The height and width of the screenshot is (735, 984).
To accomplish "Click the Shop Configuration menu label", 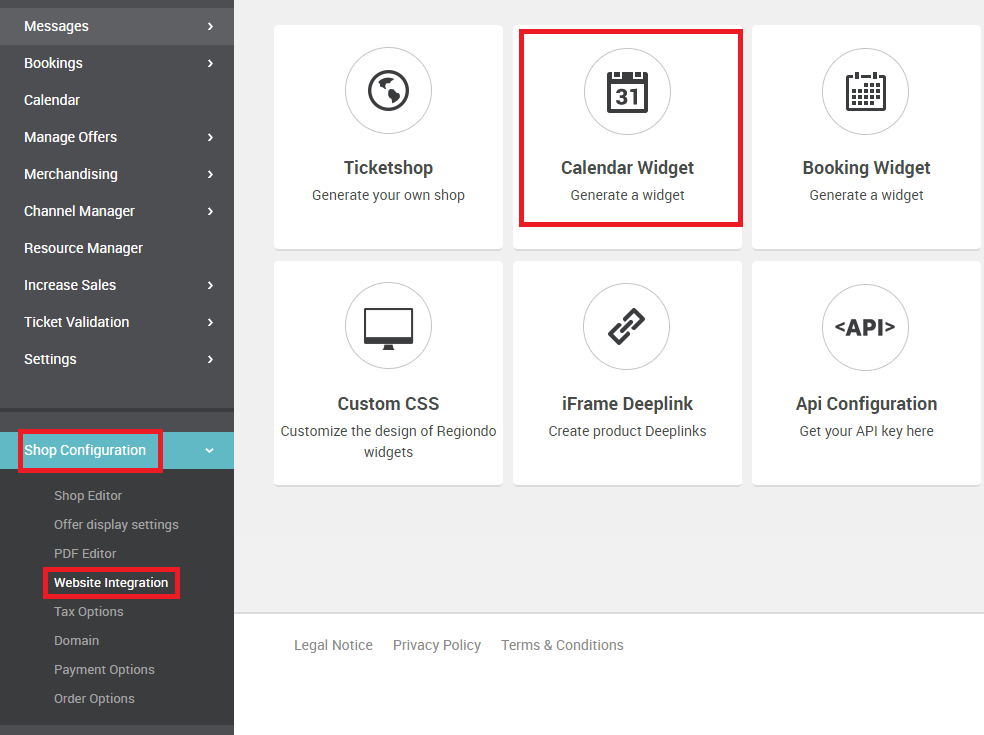I will point(85,451).
